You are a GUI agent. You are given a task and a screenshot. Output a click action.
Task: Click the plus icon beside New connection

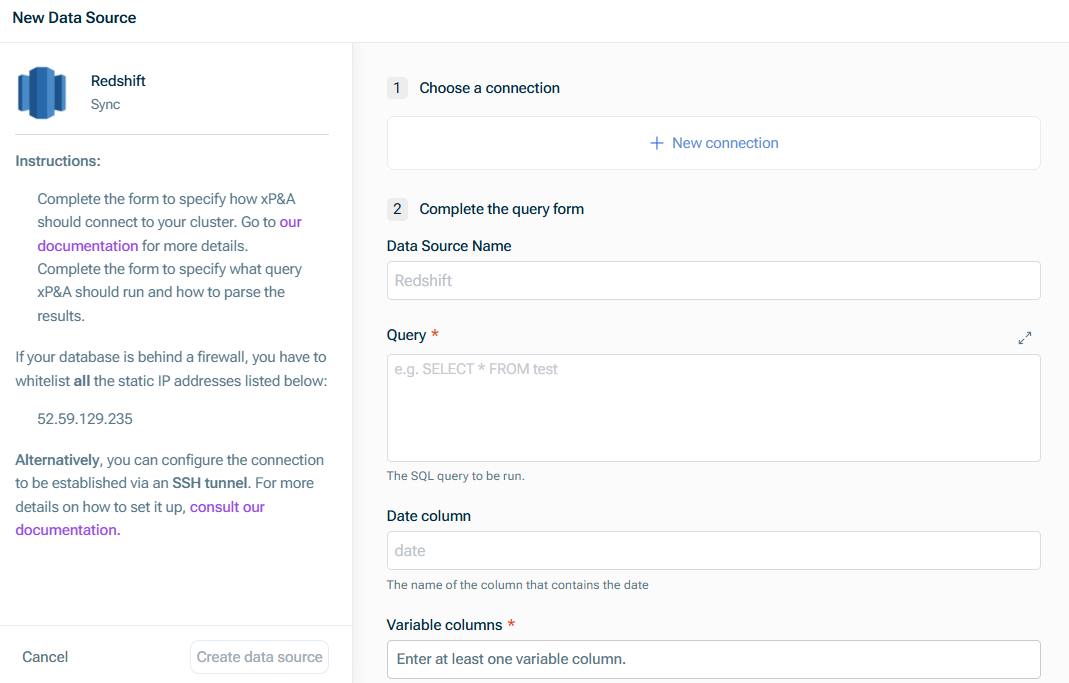[657, 143]
